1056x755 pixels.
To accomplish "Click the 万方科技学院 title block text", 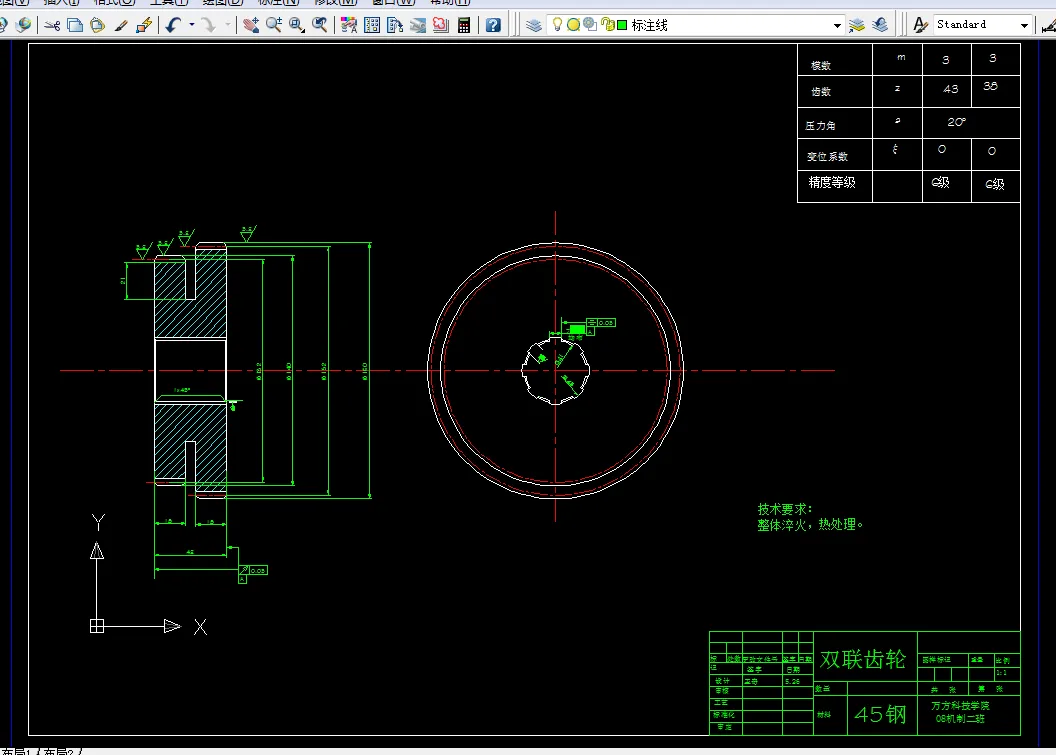I will click(960, 706).
